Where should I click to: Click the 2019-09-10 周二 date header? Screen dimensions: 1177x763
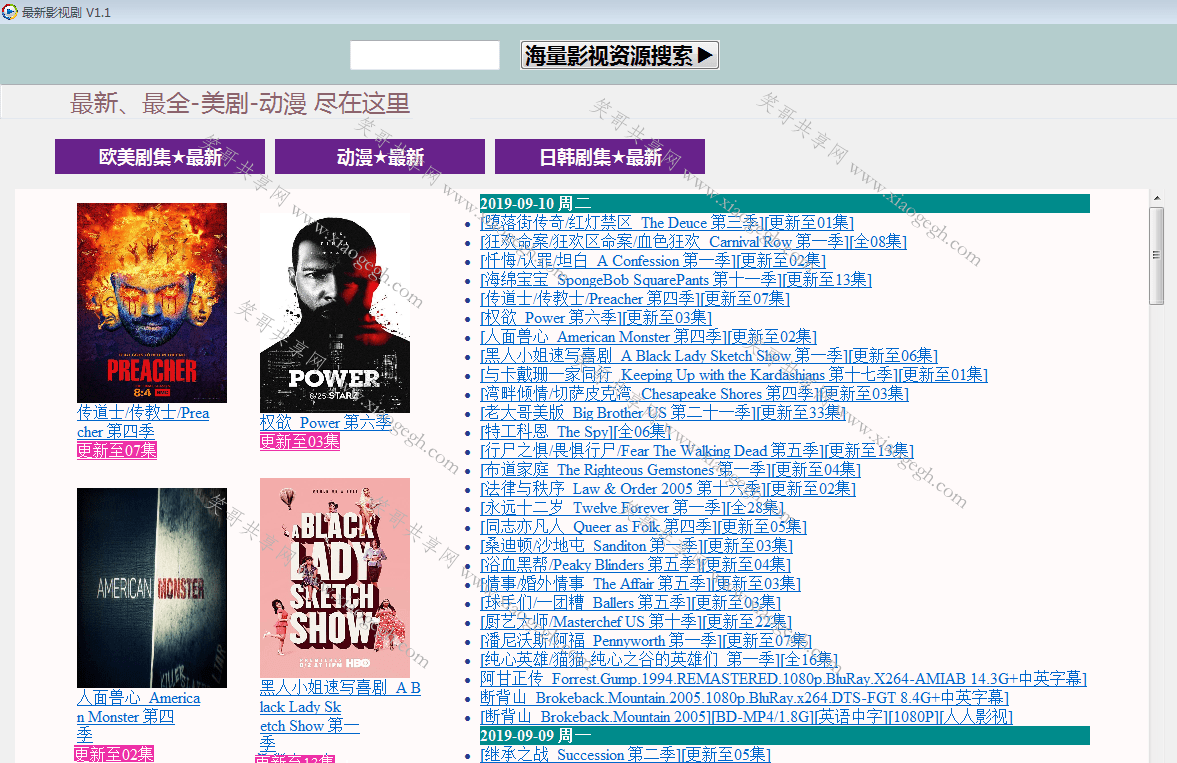[x=784, y=204]
